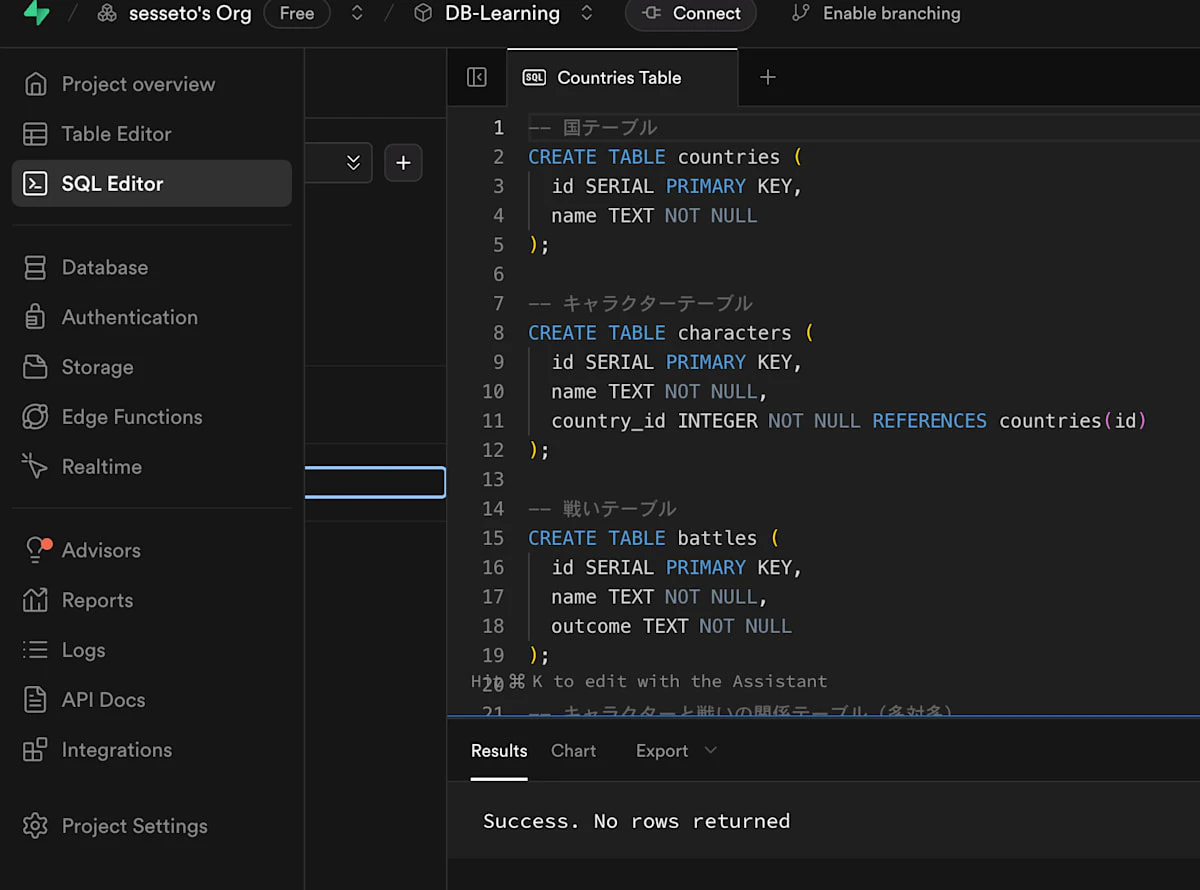
Task: Click the Supabase lightning bolt logo
Action: tap(36, 13)
